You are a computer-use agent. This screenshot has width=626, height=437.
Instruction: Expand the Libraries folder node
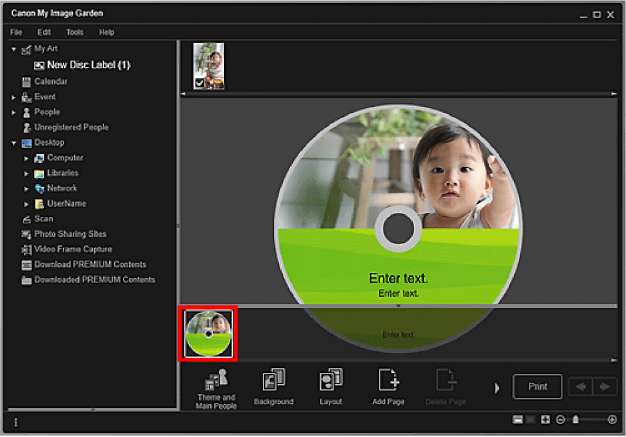(x=27, y=173)
